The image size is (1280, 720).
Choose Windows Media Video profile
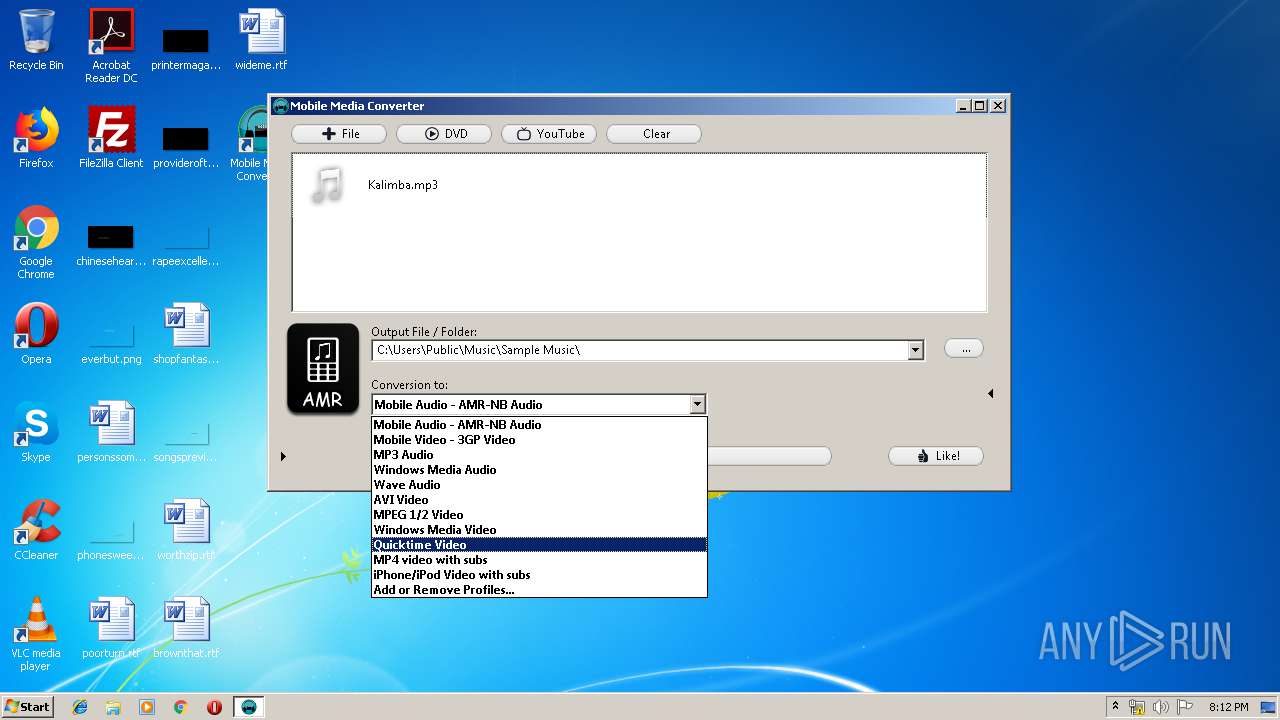click(539, 530)
